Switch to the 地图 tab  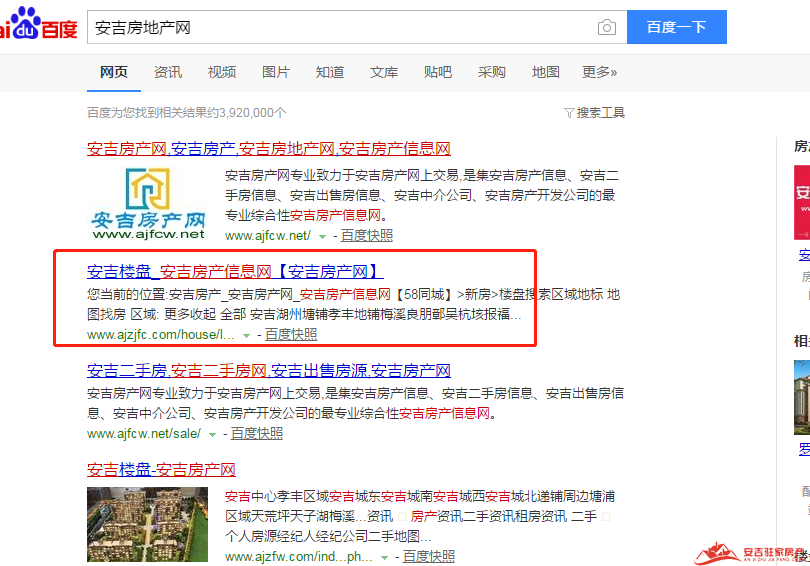click(x=546, y=72)
